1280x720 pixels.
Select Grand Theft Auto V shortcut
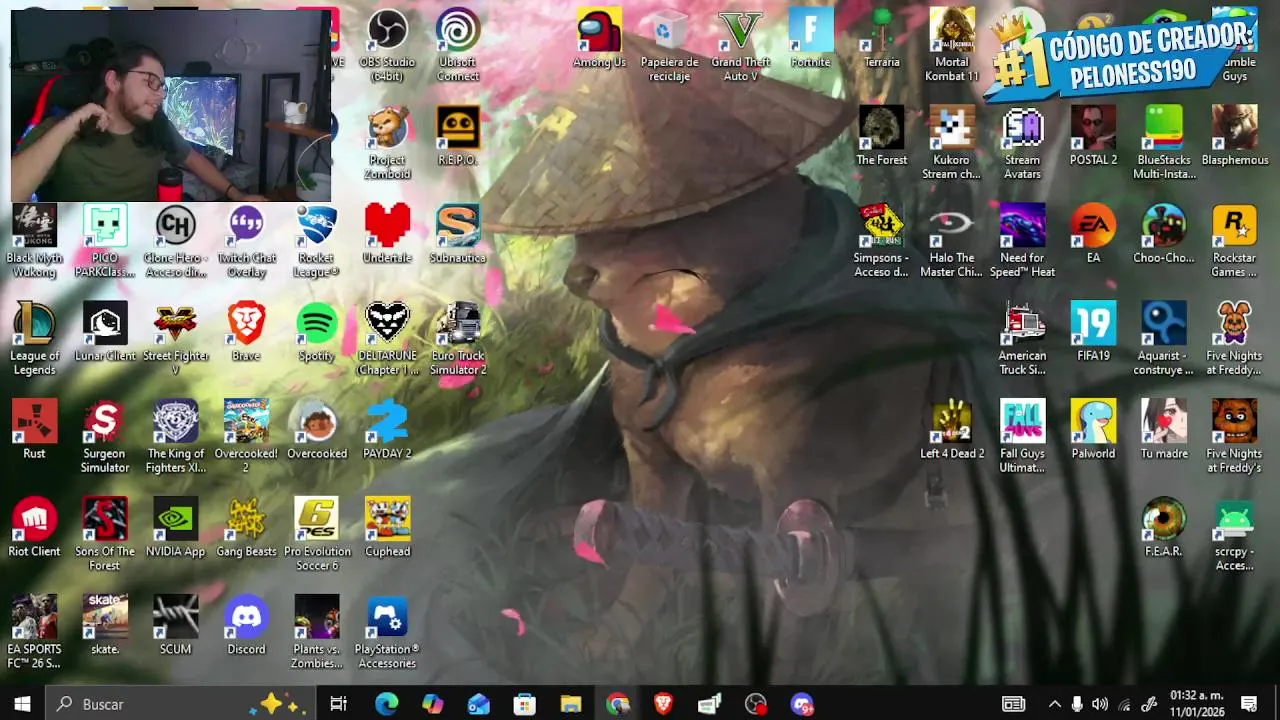coord(740,45)
